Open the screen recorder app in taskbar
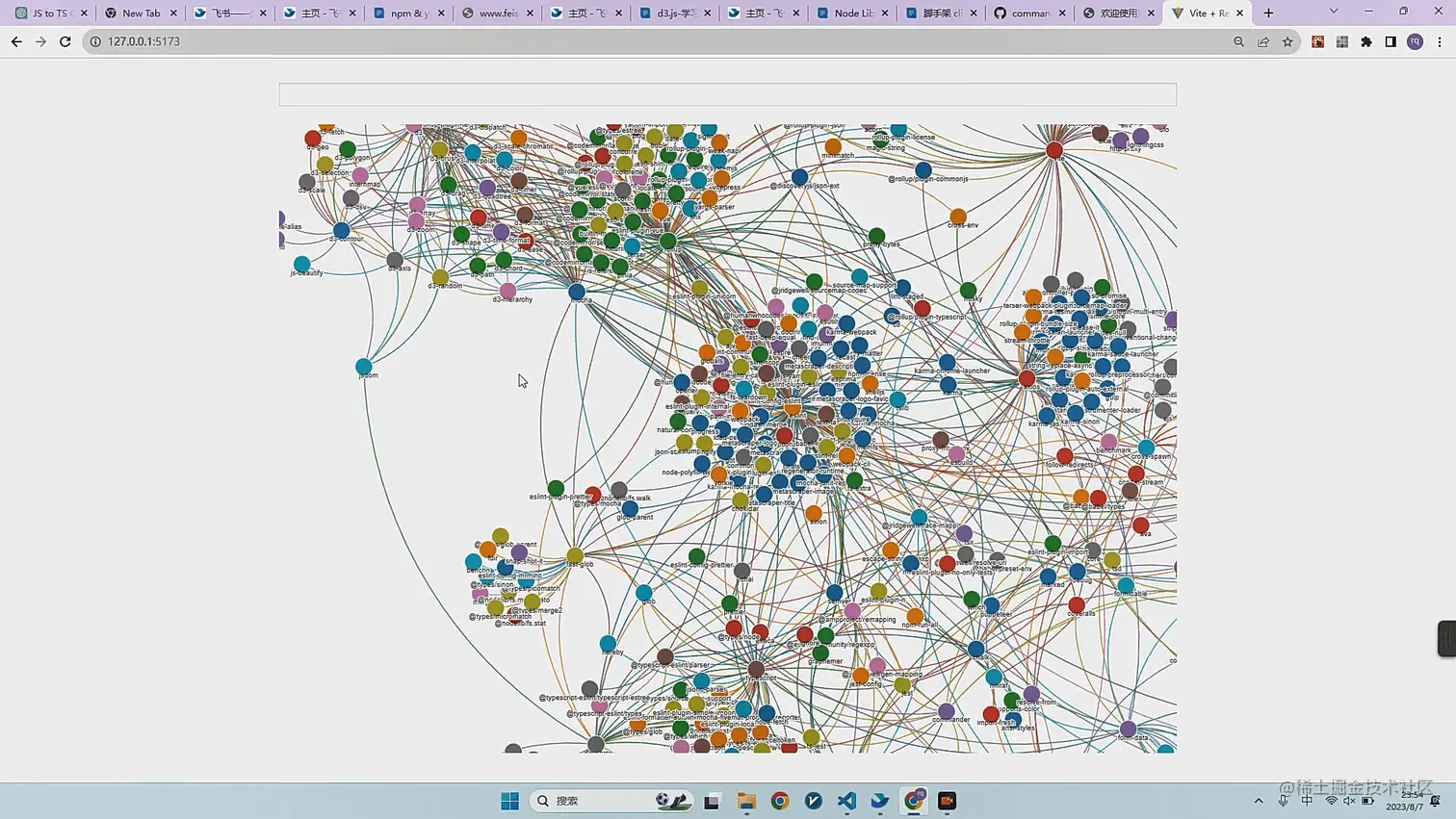1456x819 pixels. pyautogui.click(x=947, y=801)
